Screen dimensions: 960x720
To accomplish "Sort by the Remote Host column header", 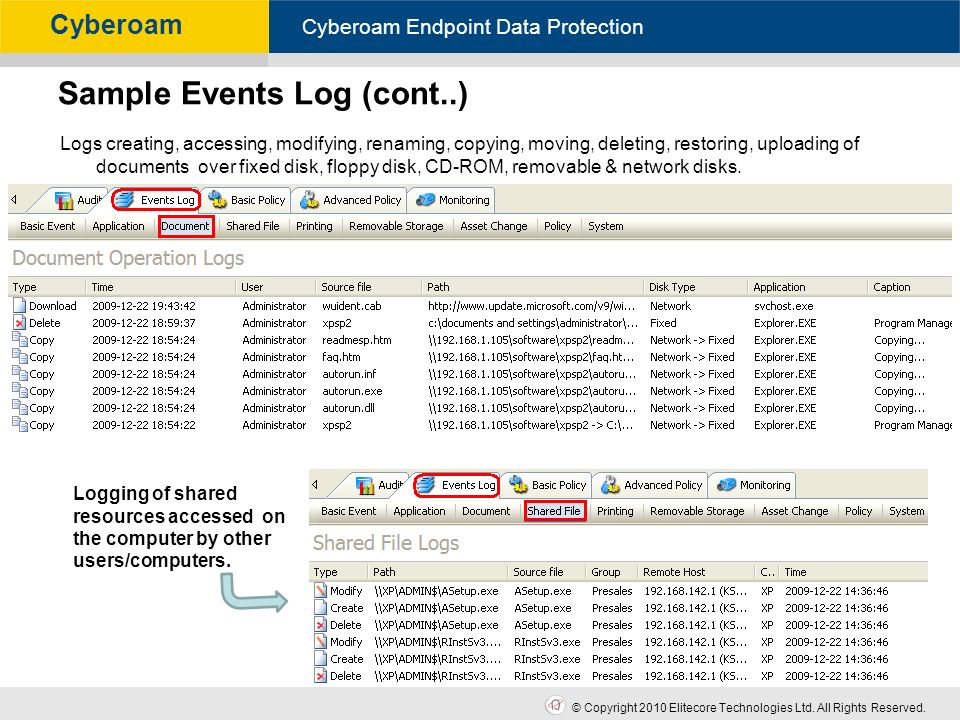I will [696, 572].
